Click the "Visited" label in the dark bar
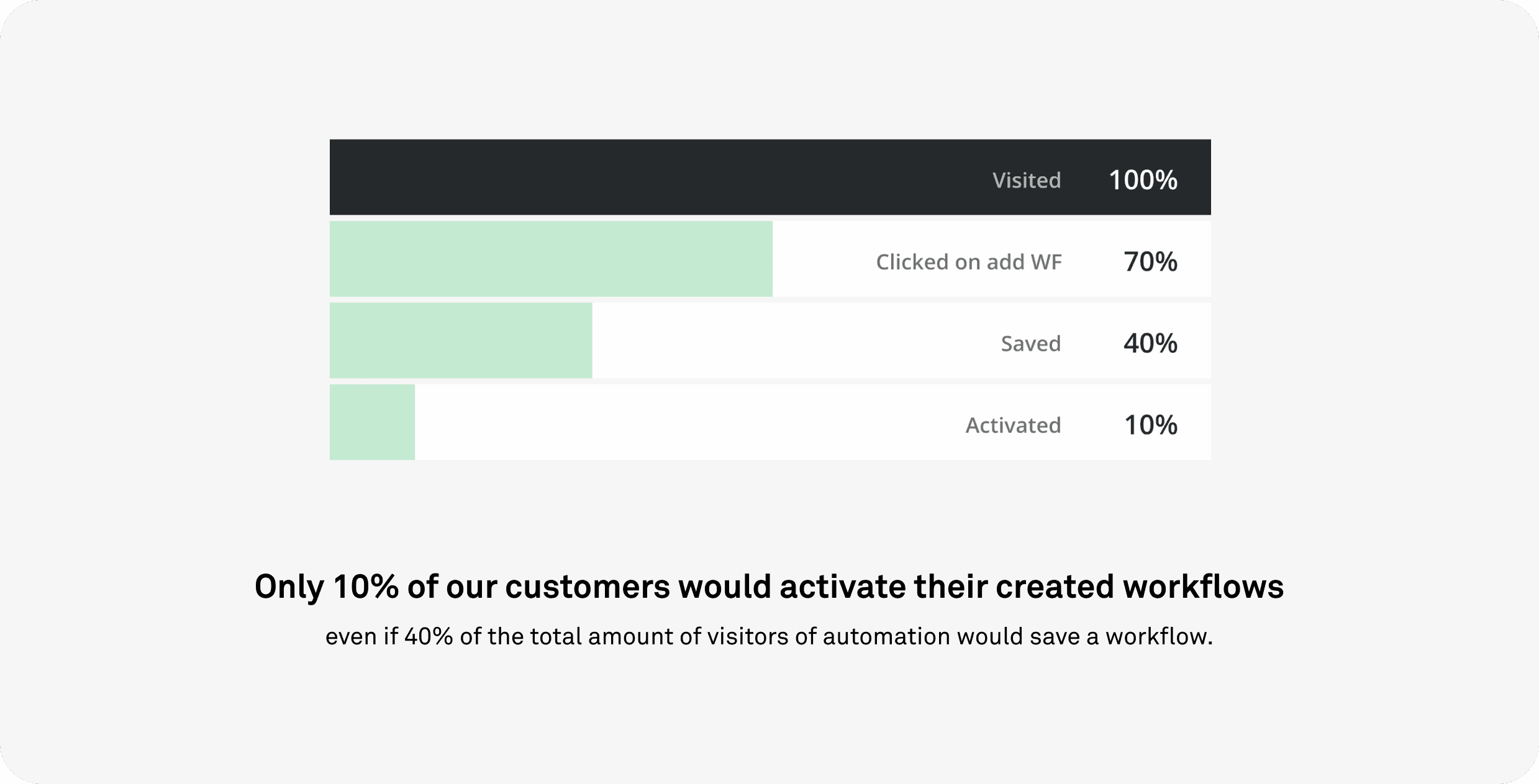 coord(1026,180)
